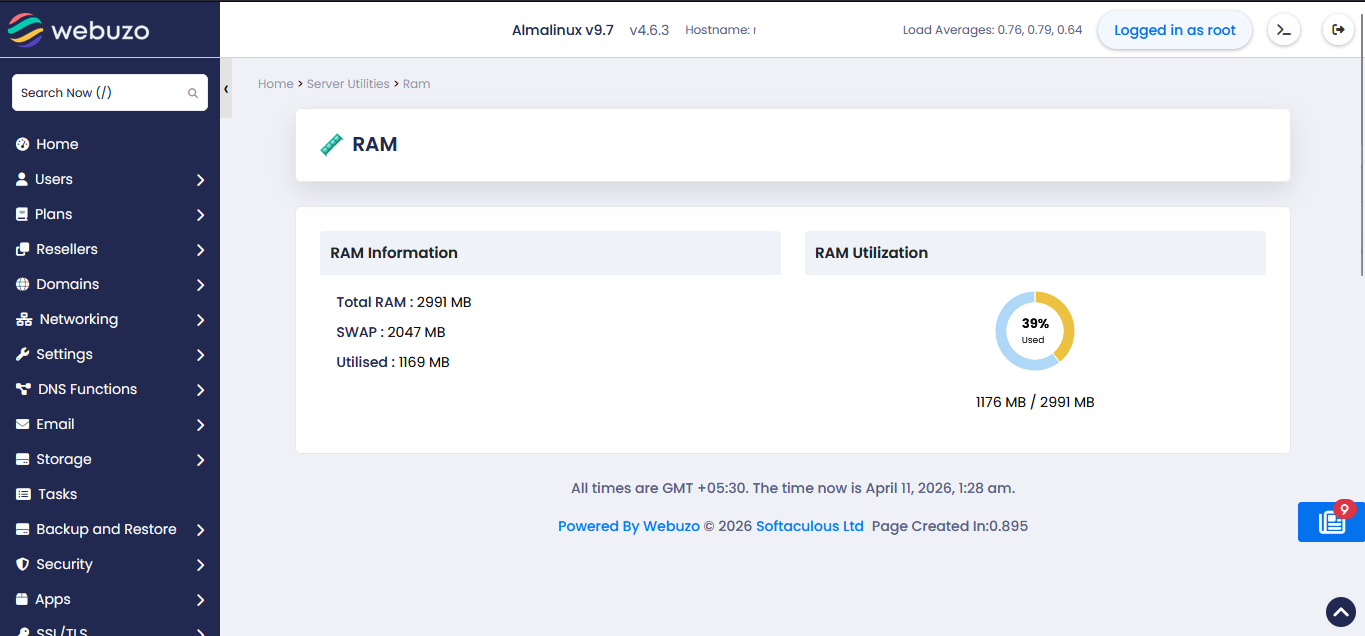
Task: Click the logout icon in top bar
Action: click(1338, 30)
